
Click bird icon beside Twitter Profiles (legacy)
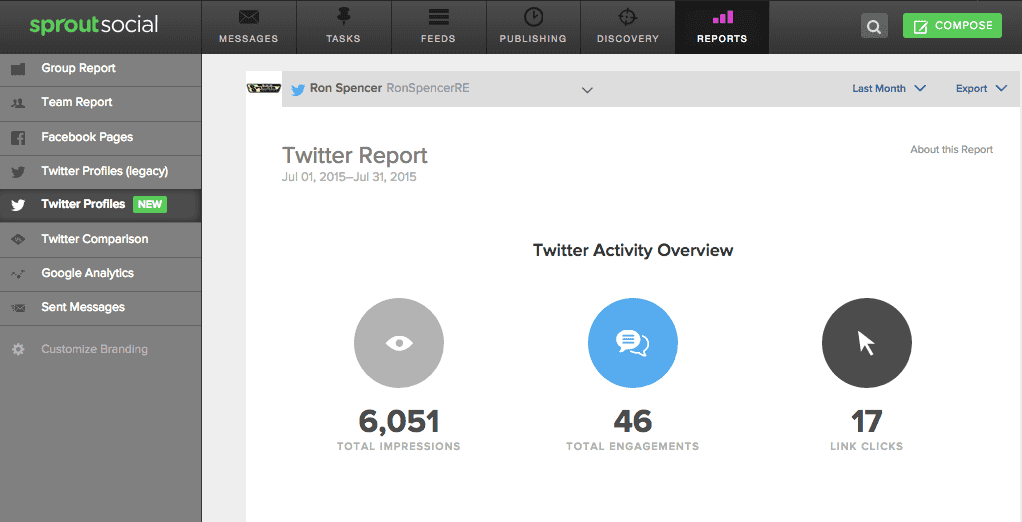pyautogui.click(x=18, y=172)
